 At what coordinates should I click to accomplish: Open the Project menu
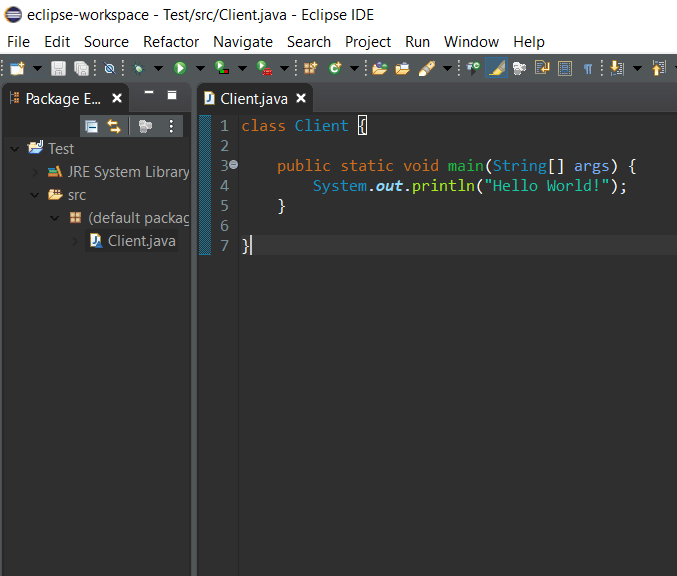click(x=368, y=42)
